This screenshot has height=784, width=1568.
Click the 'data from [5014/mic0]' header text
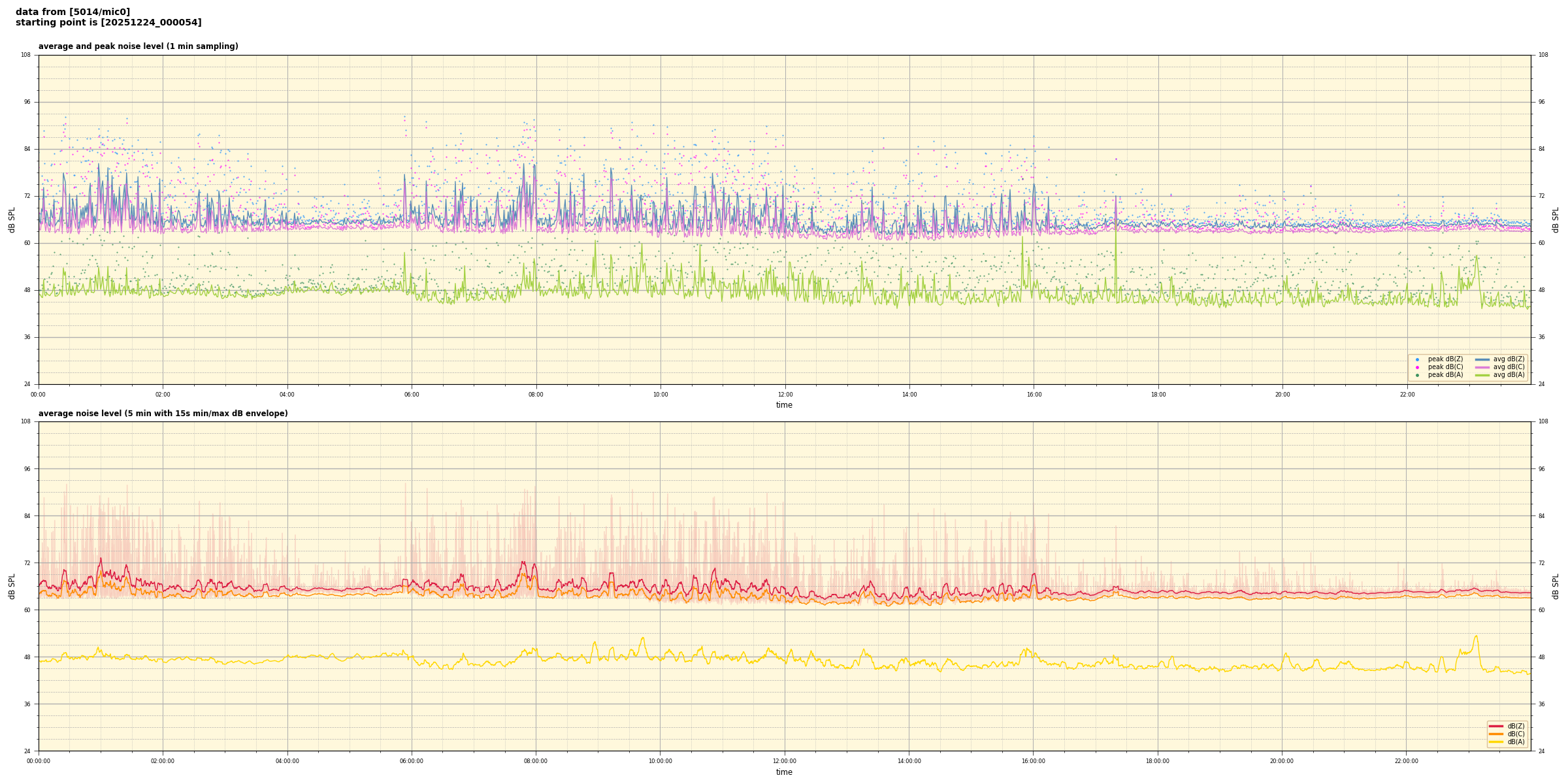(73, 12)
